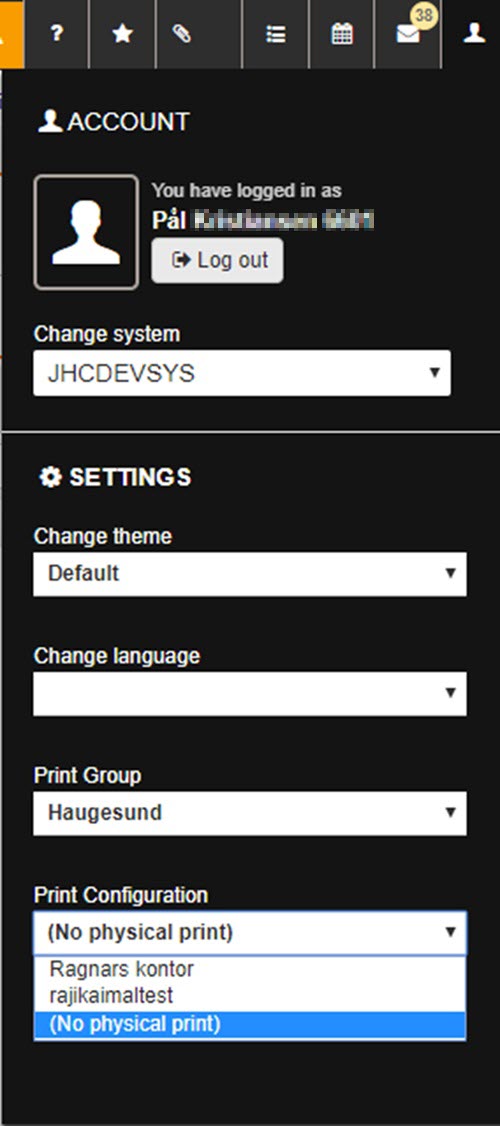This screenshot has width=500, height=1126.
Task: Open the list view icon
Action: click(x=276, y=34)
